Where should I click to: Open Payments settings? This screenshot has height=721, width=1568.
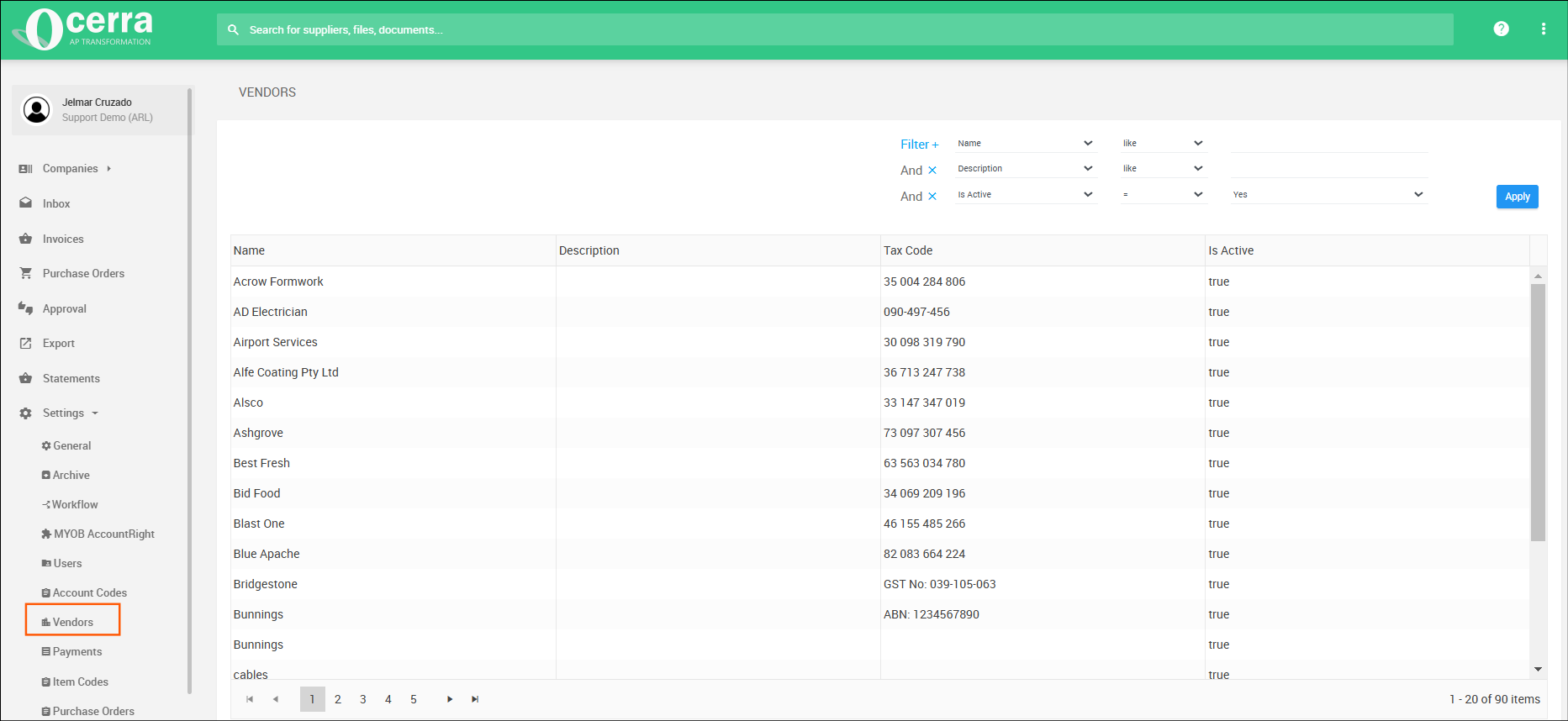71,652
